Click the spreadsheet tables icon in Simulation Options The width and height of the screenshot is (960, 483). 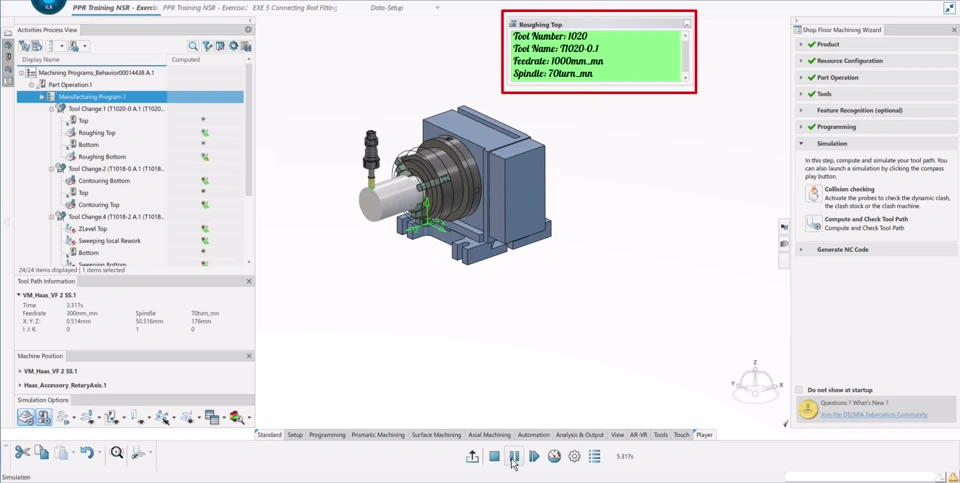tap(212, 417)
